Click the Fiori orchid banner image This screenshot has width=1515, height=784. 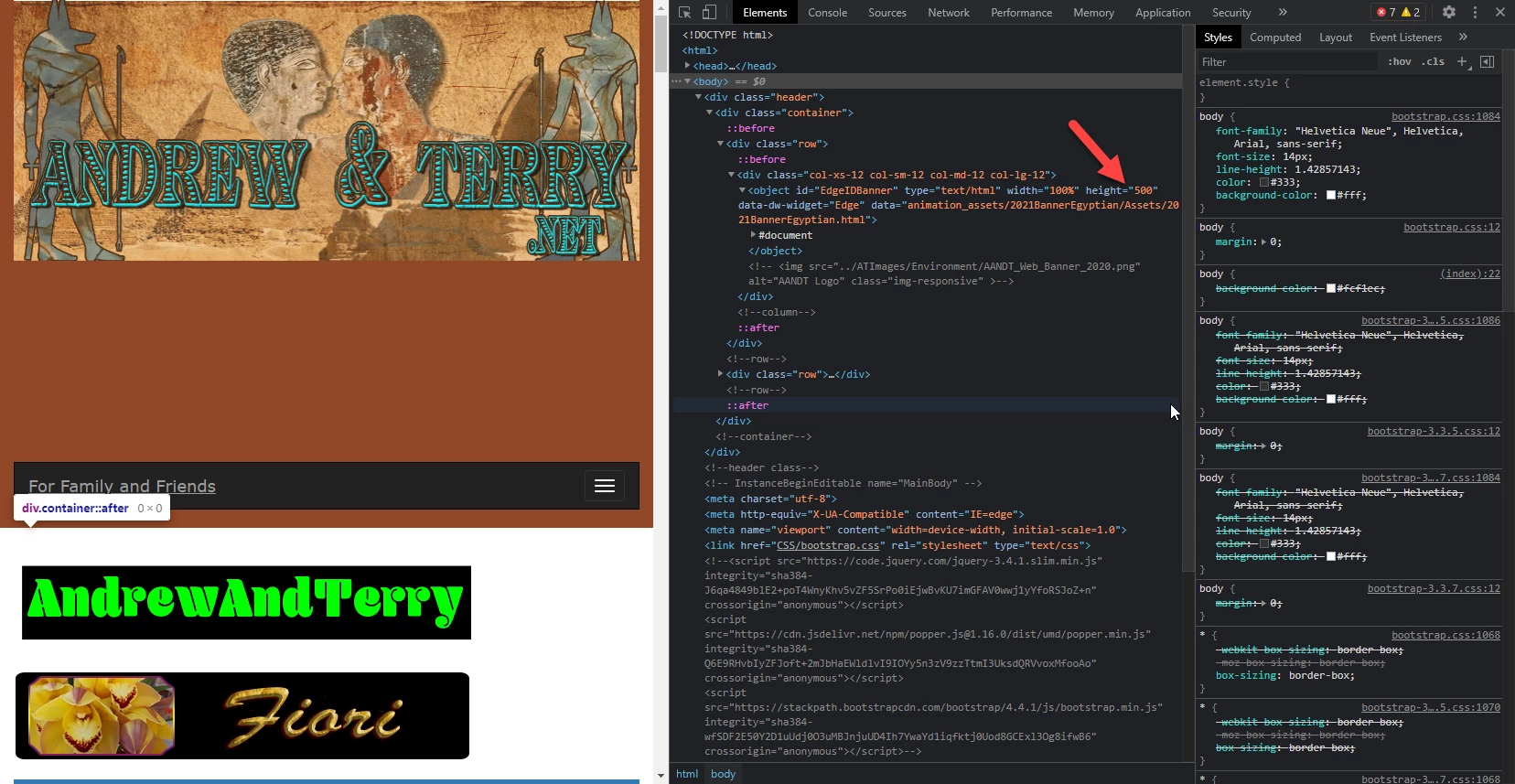(242, 716)
